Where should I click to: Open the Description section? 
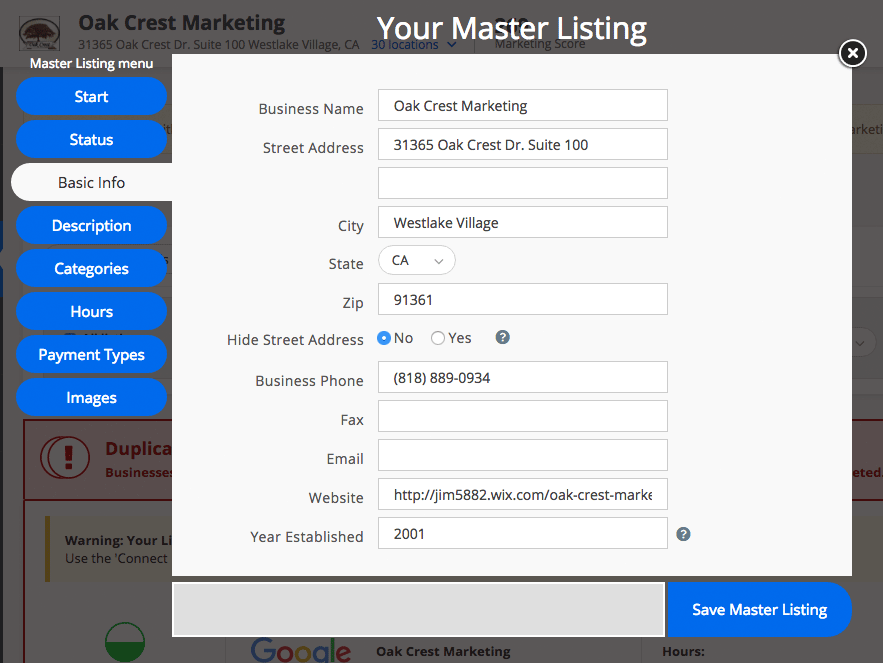[91, 225]
